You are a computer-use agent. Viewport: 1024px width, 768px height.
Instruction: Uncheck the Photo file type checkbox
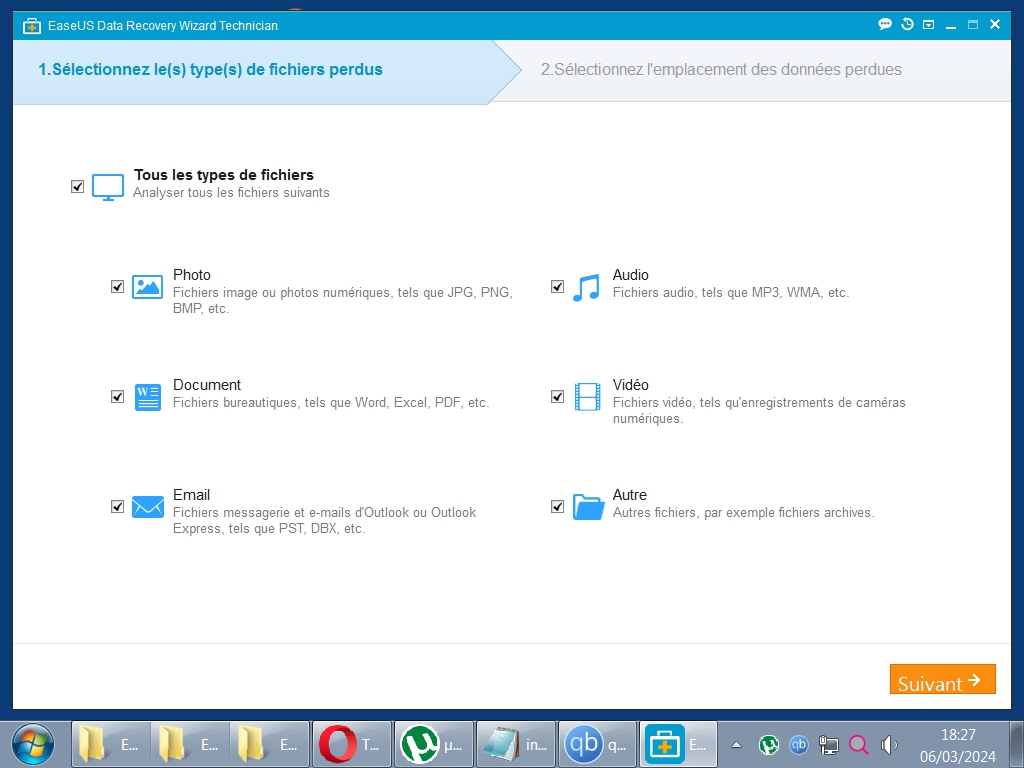click(x=118, y=287)
